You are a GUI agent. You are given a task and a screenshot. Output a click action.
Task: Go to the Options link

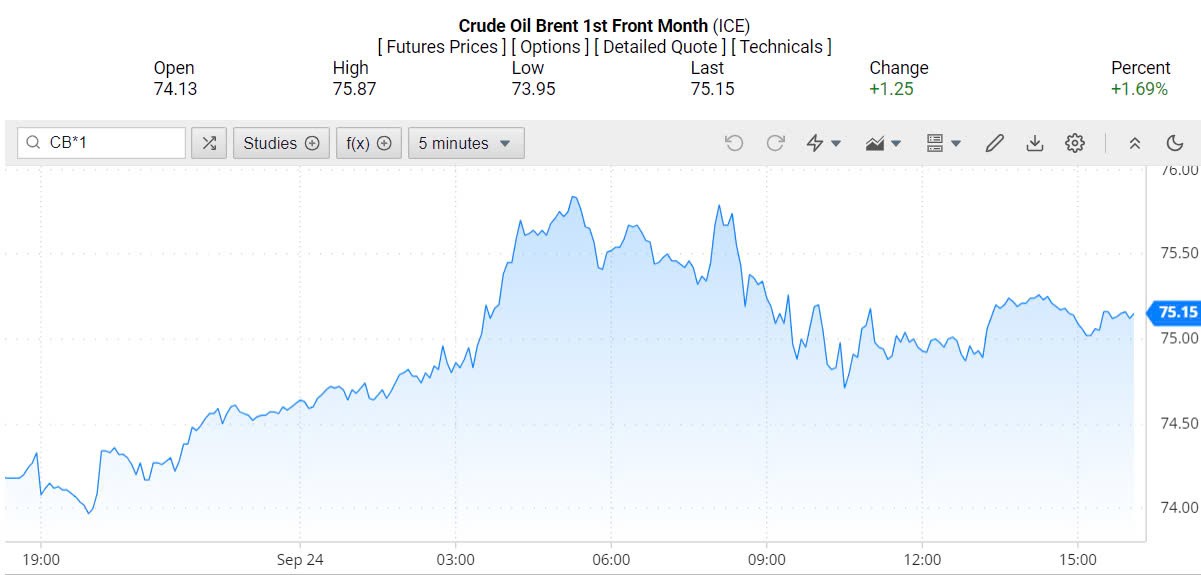click(x=551, y=47)
